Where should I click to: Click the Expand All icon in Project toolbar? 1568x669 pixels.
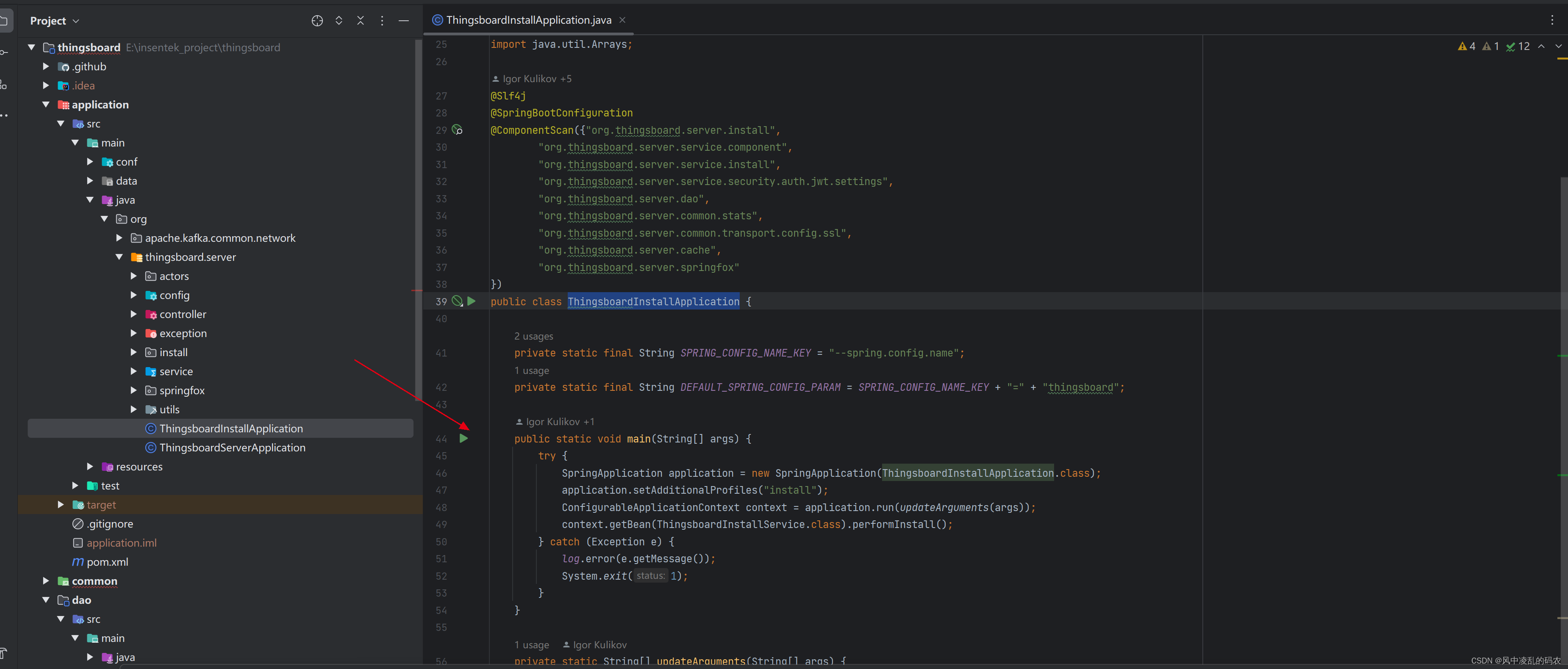(x=339, y=20)
